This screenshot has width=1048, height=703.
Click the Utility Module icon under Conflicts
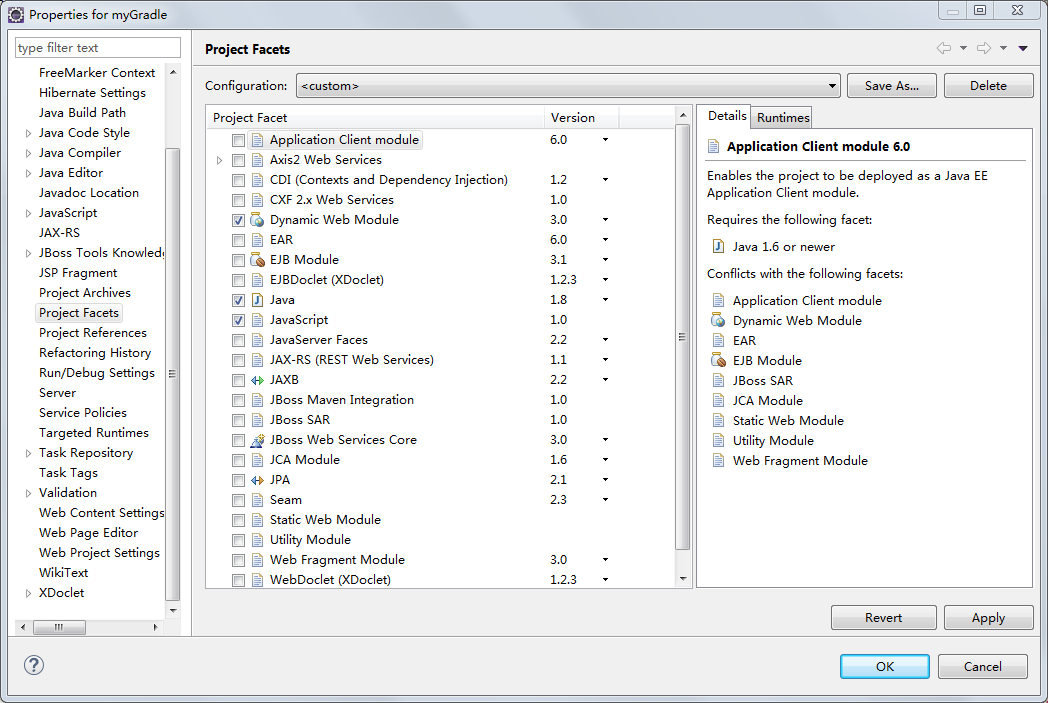(718, 441)
